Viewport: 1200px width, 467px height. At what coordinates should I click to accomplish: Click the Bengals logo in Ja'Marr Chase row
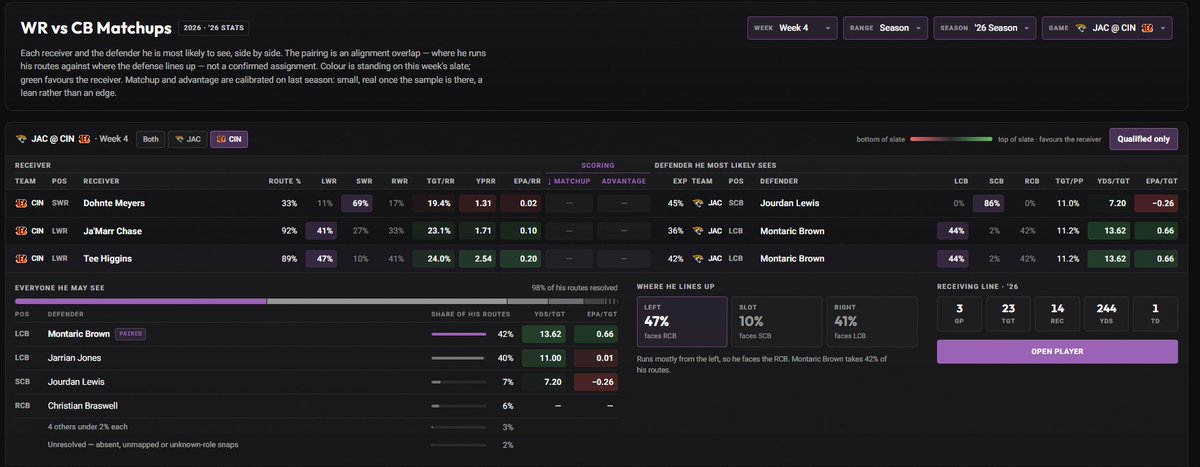tap(21, 231)
